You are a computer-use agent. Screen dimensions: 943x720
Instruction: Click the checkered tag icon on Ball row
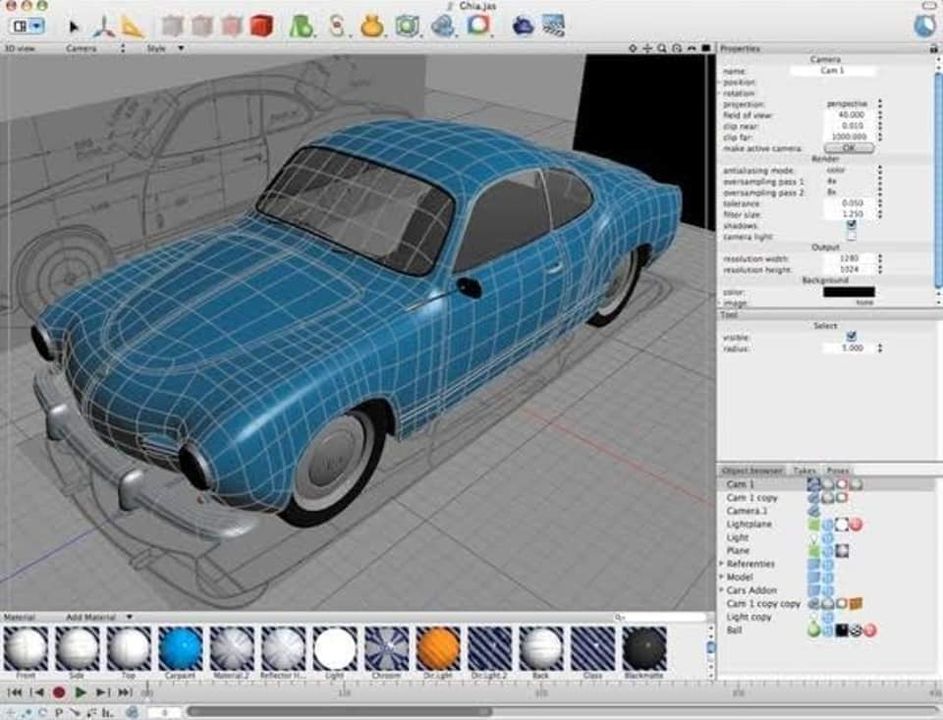tap(855, 630)
